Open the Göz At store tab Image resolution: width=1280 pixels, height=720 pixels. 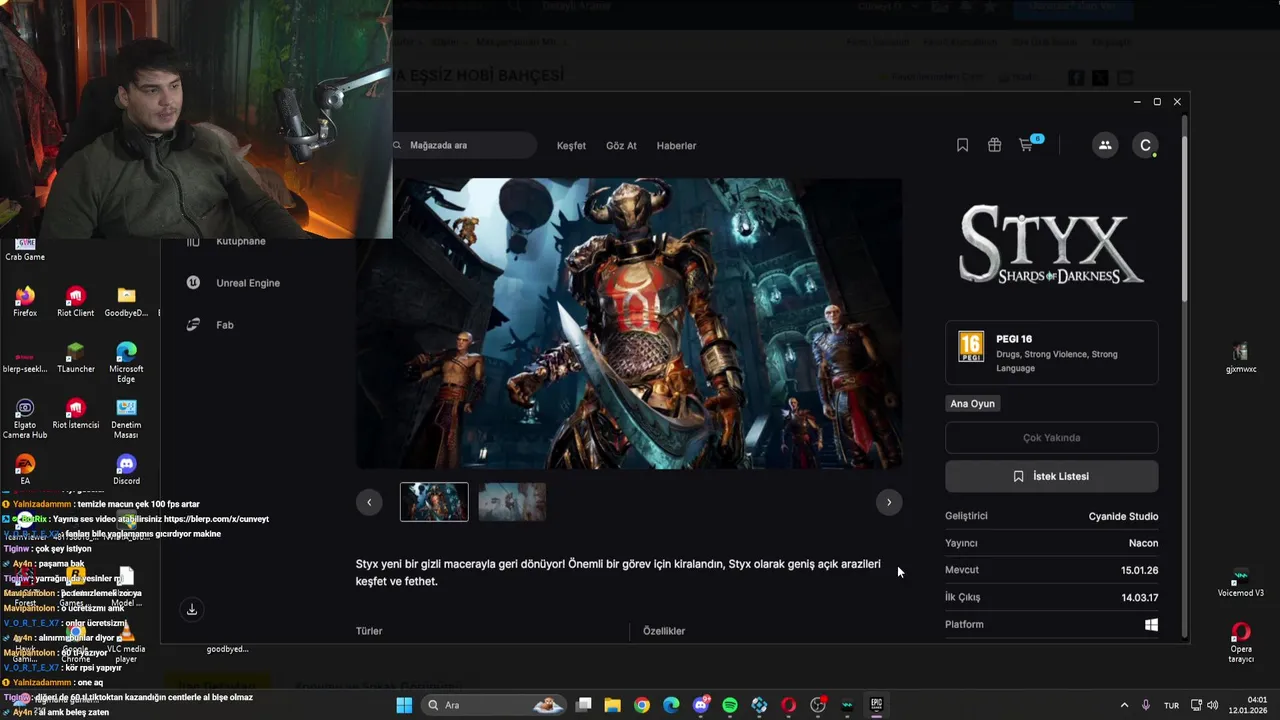621,146
